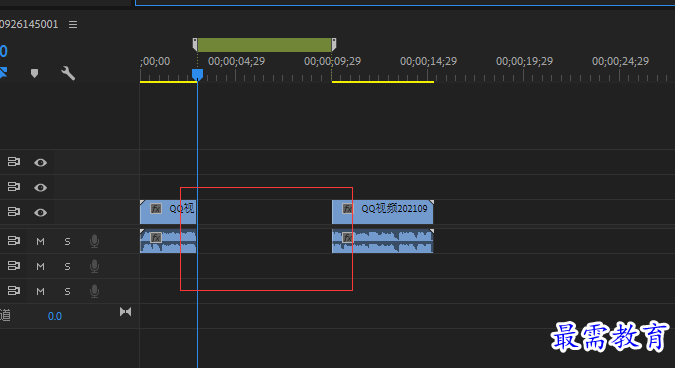
Task: Click the blue playhead handle on ruler
Action: (197, 74)
